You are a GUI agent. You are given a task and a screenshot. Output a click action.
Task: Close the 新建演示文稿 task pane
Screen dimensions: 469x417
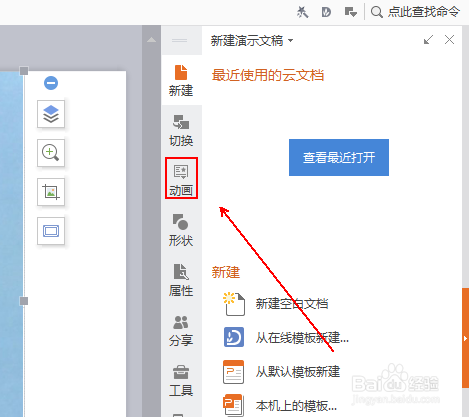point(449,40)
